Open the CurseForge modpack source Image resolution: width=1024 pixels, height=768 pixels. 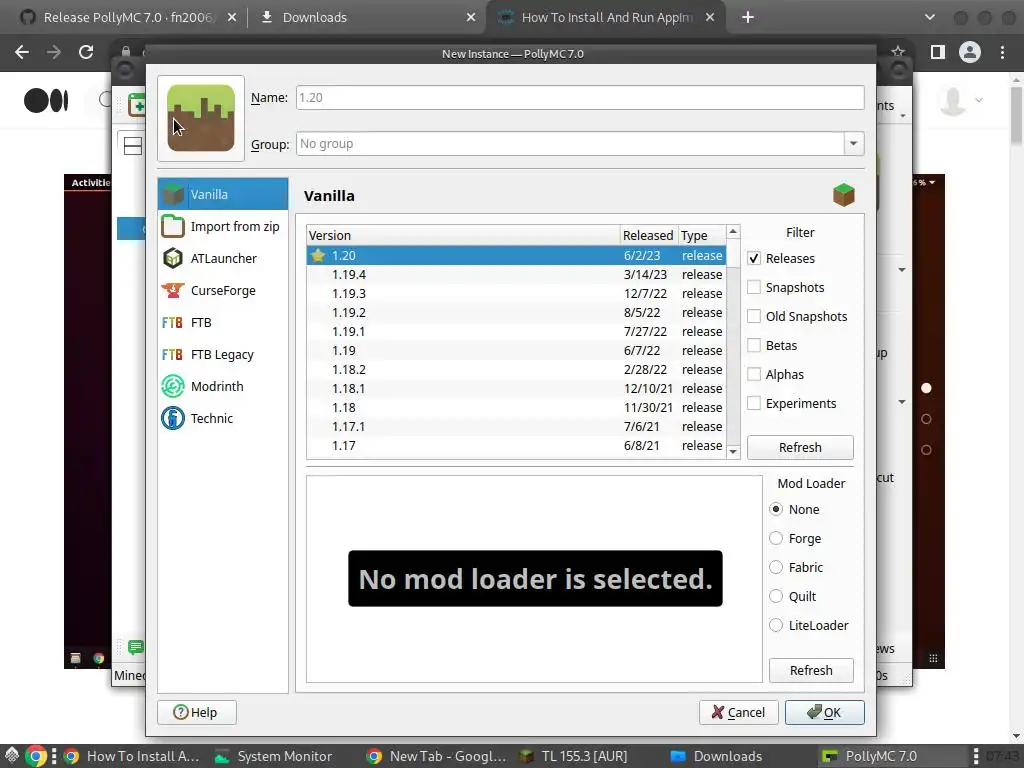coord(223,290)
